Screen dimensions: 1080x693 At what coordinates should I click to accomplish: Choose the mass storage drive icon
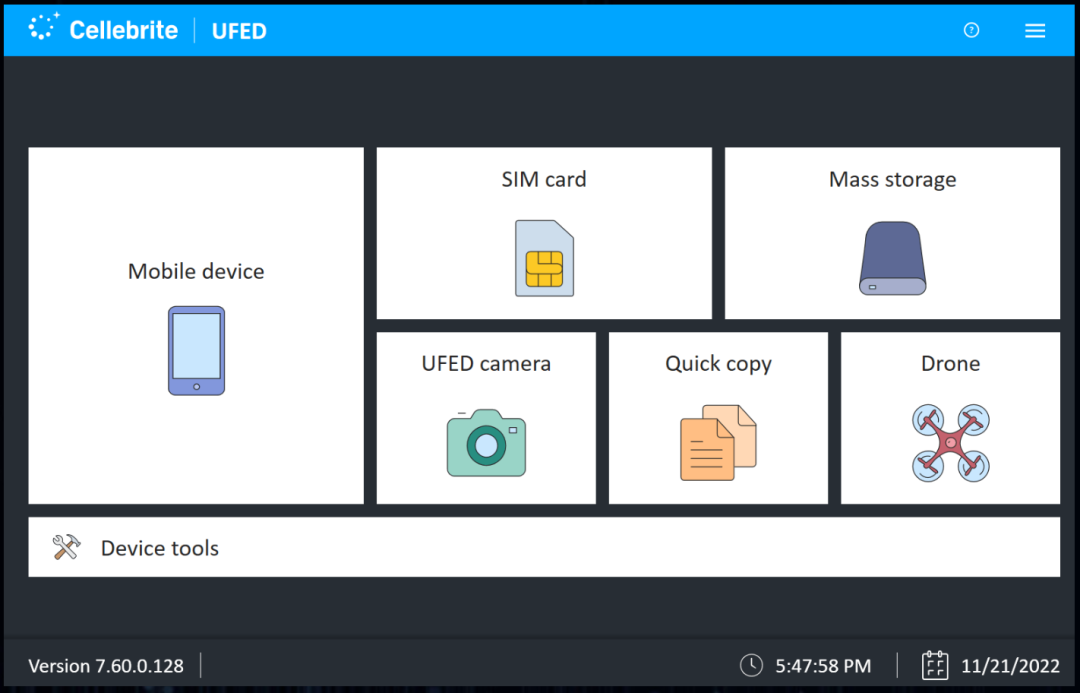[893, 258]
